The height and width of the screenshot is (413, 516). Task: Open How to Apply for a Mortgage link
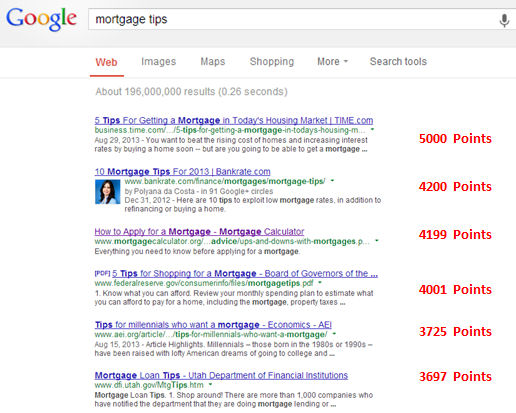(199, 232)
